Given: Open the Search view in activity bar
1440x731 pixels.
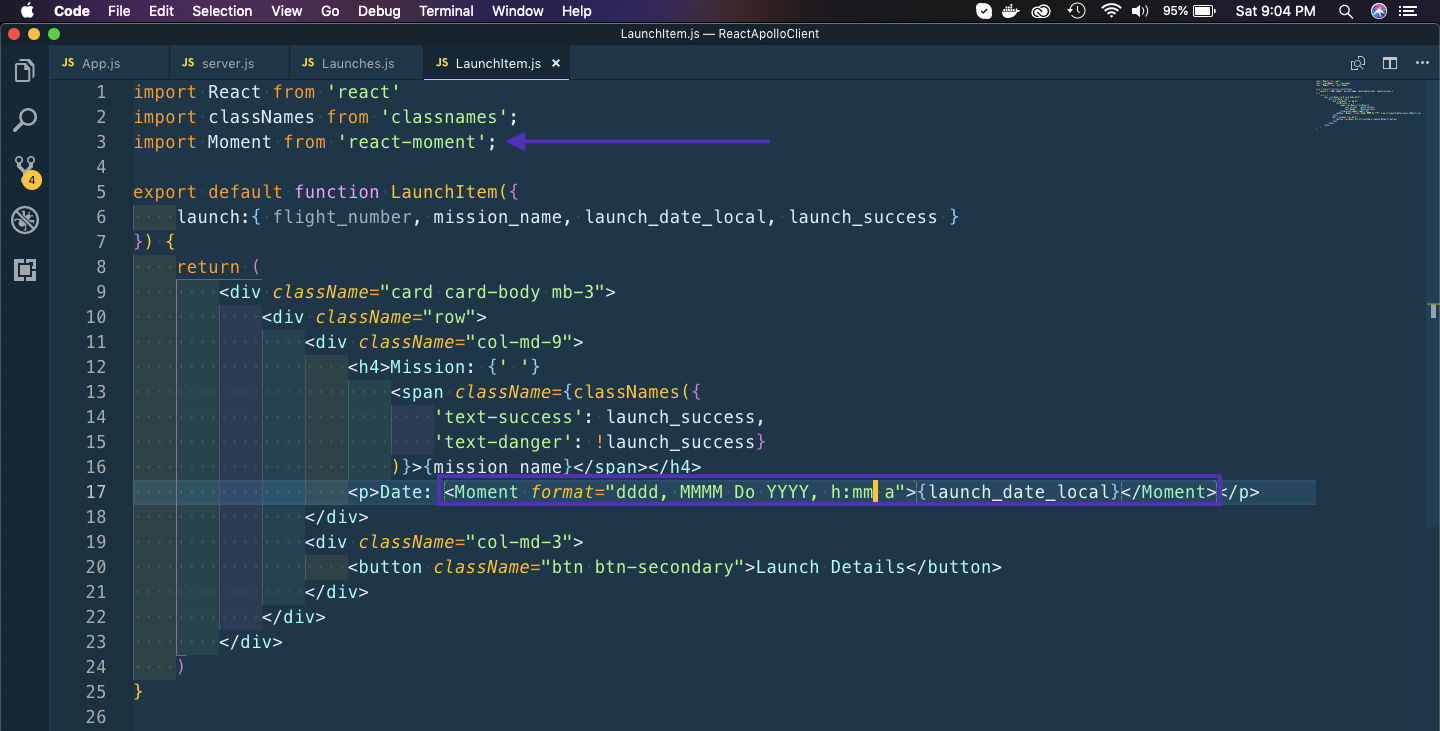Looking at the screenshot, I should 25,121.
